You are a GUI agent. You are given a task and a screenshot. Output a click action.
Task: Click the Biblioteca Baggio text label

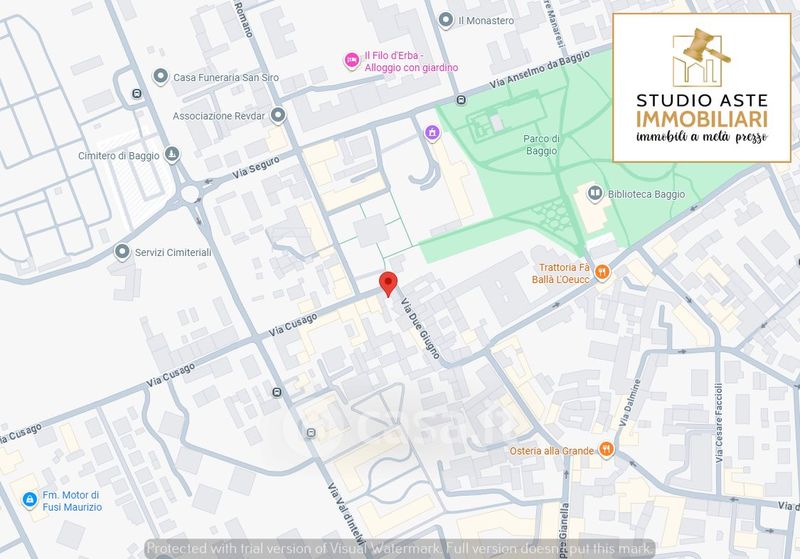click(646, 192)
